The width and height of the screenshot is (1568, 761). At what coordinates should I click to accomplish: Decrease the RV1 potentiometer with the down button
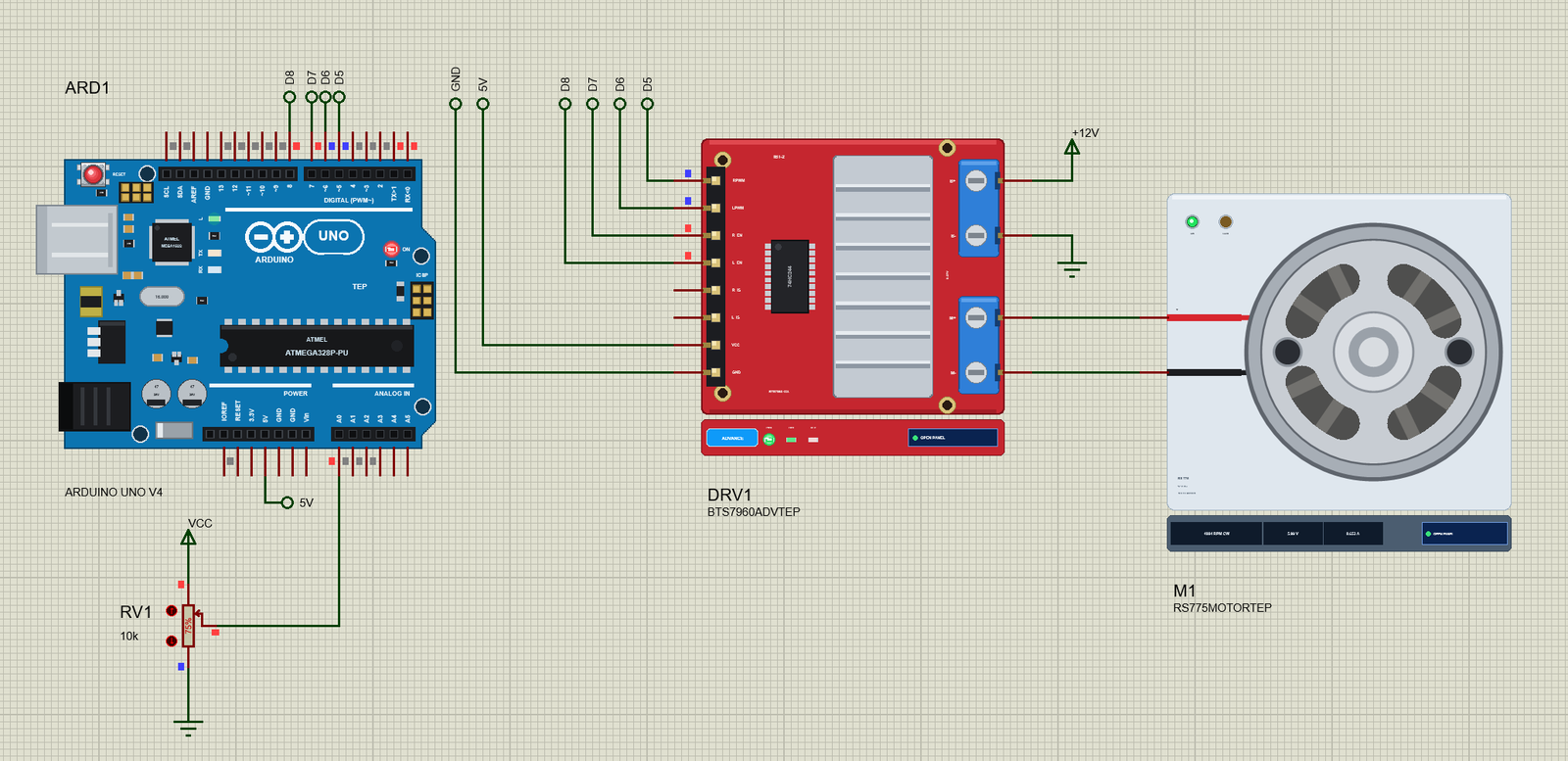point(171,641)
